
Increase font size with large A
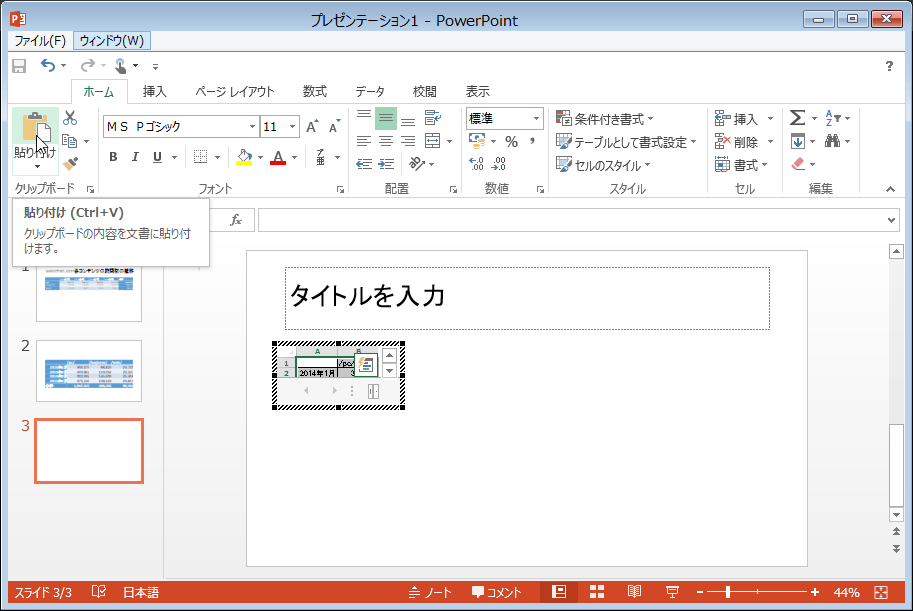click(x=312, y=126)
